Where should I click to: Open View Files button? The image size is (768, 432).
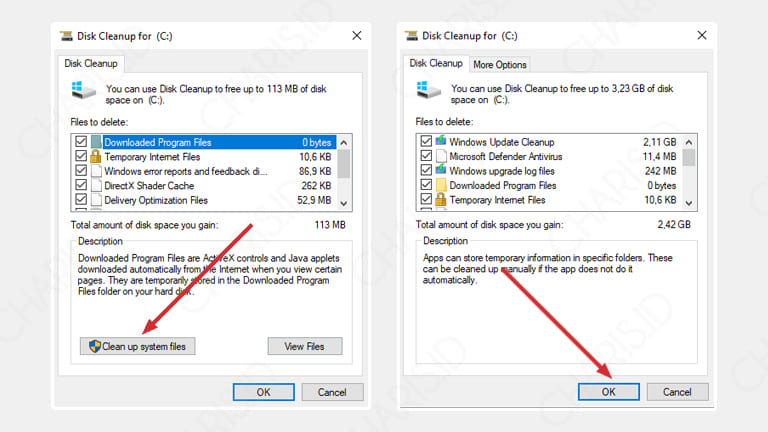pos(305,346)
